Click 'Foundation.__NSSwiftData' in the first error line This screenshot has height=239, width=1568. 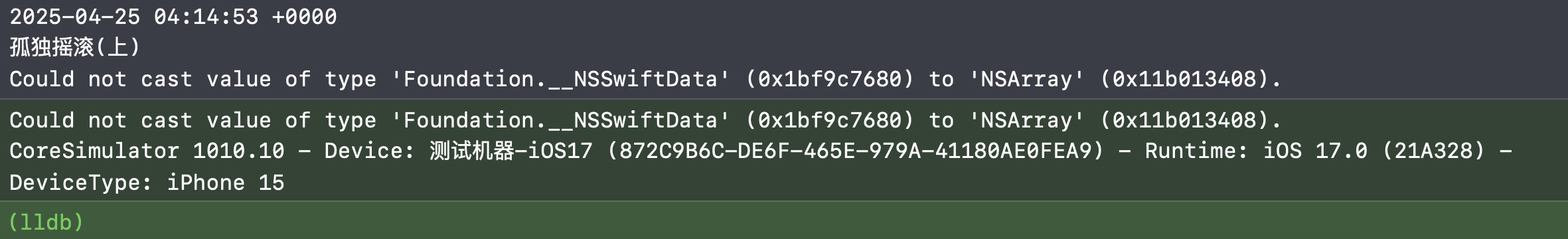click(x=560, y=79)
